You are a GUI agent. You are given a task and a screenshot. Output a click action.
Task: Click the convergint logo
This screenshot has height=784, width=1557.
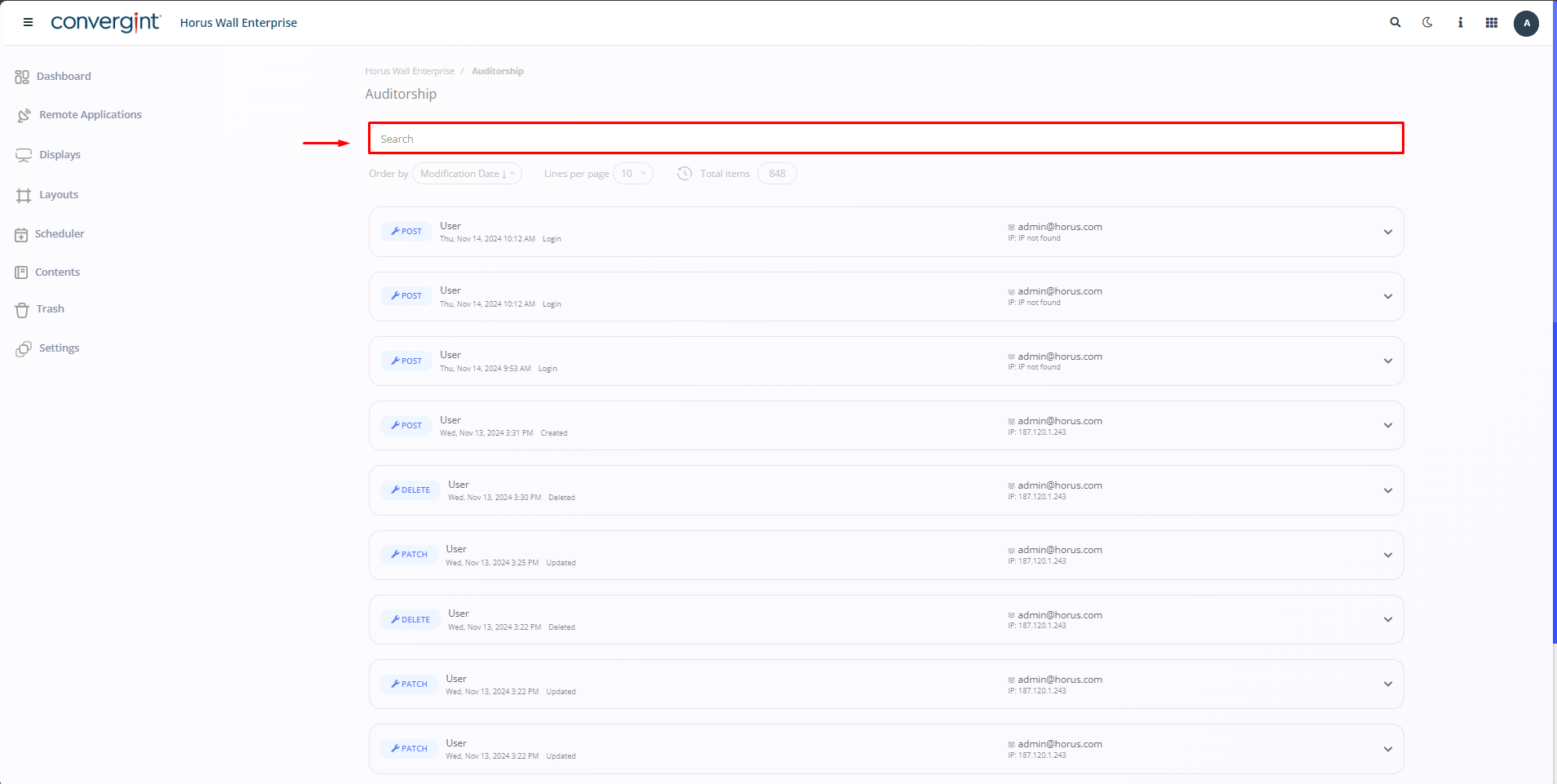[105, 23]
